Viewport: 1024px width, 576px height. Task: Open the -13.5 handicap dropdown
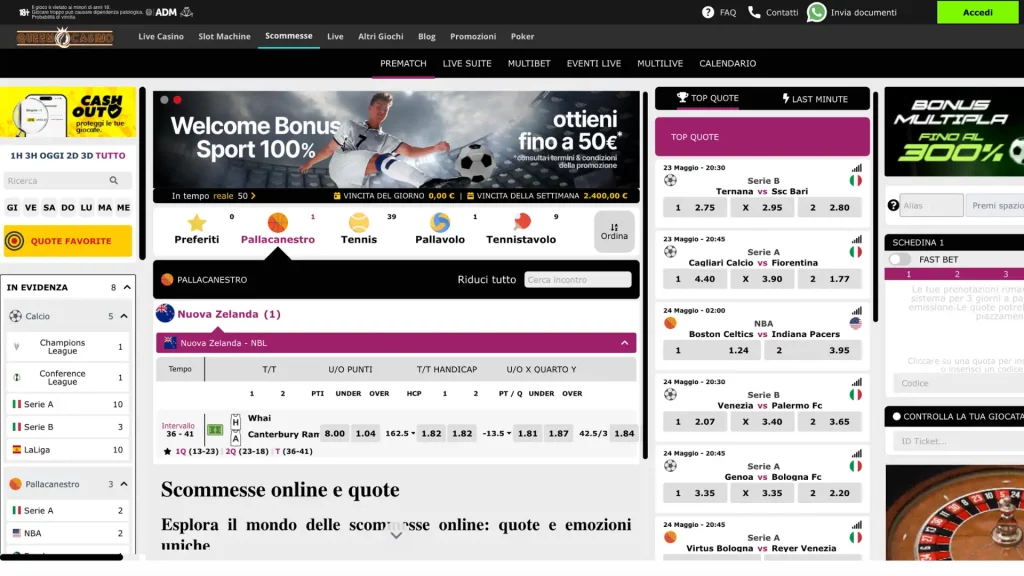(497, 433)
